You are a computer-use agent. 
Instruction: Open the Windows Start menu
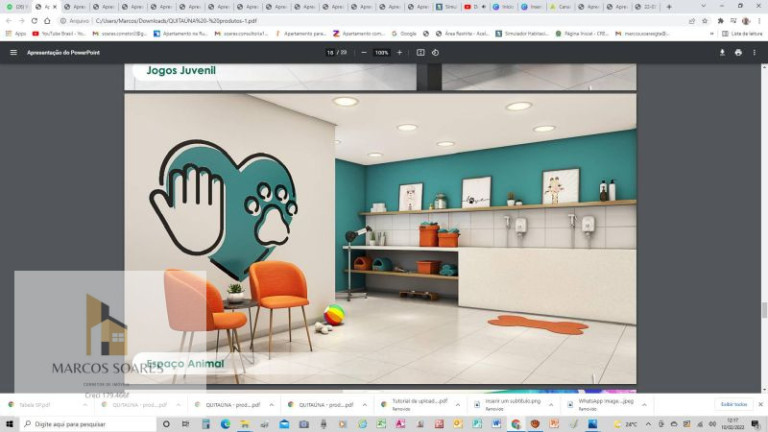click(9, 424)
